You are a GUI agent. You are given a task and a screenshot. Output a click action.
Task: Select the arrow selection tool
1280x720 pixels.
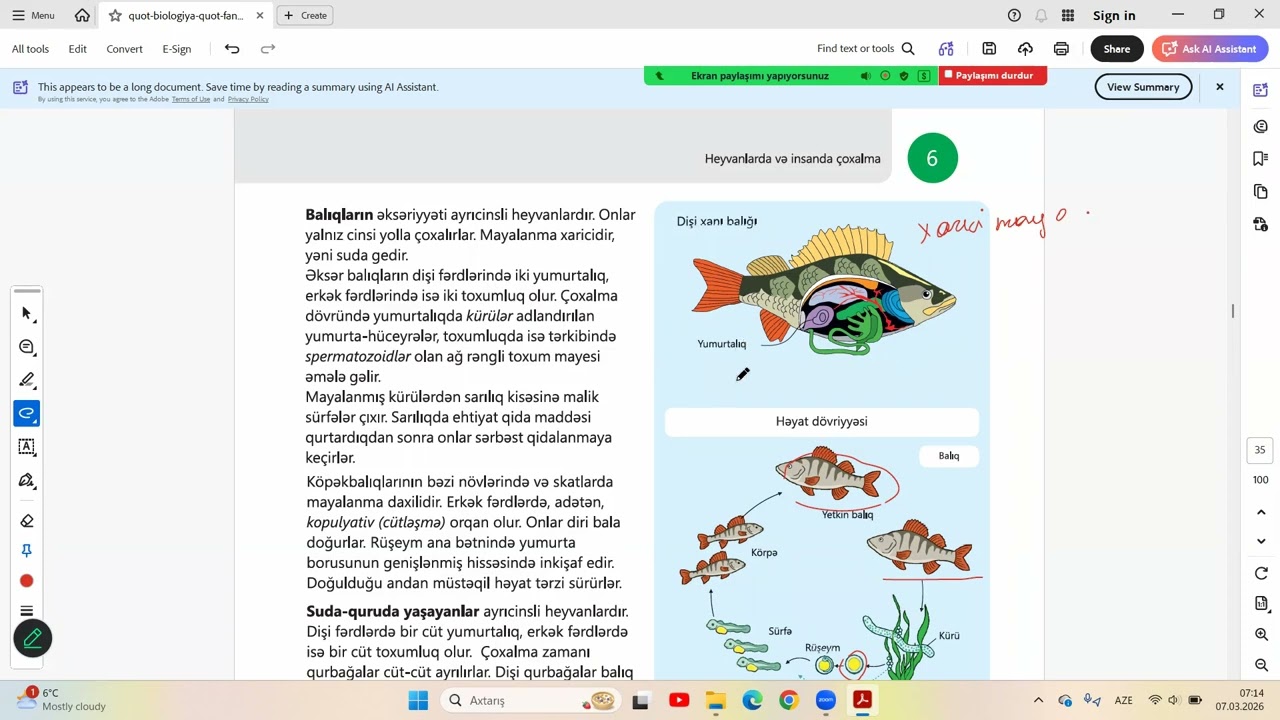click(27, 314)
